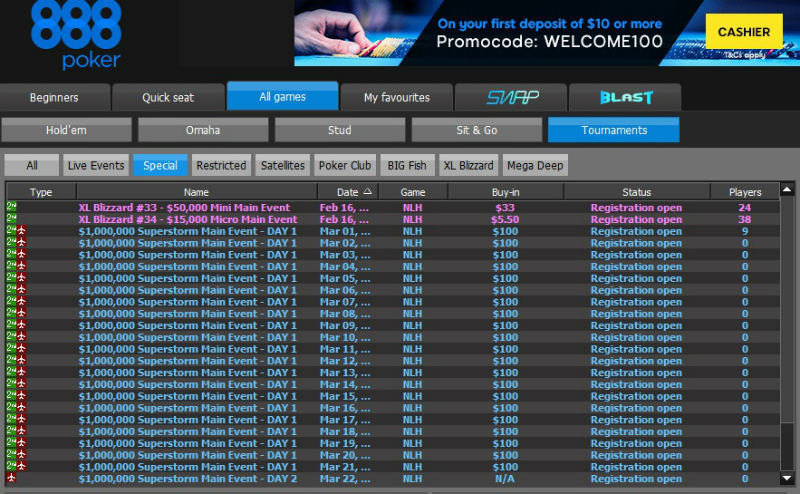Click the red airplane icon on Mar 01 Superstorm row
The height and width of the screenshot is (494, 800).
click(x=21, y=231)
